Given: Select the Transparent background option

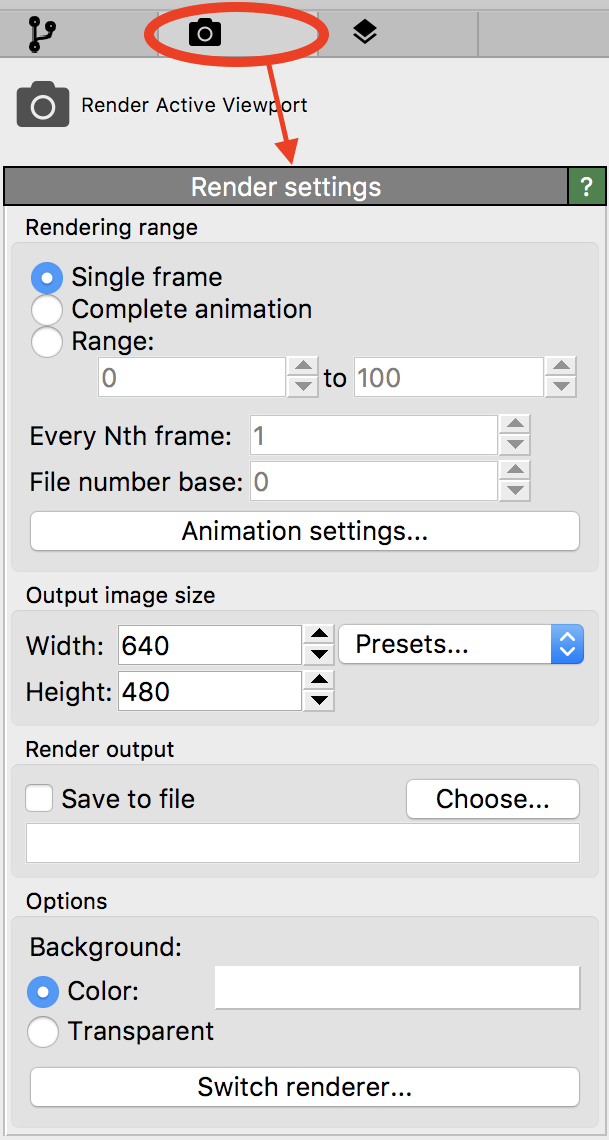Looking at the screenshot, I should [x=43, y=1031].
